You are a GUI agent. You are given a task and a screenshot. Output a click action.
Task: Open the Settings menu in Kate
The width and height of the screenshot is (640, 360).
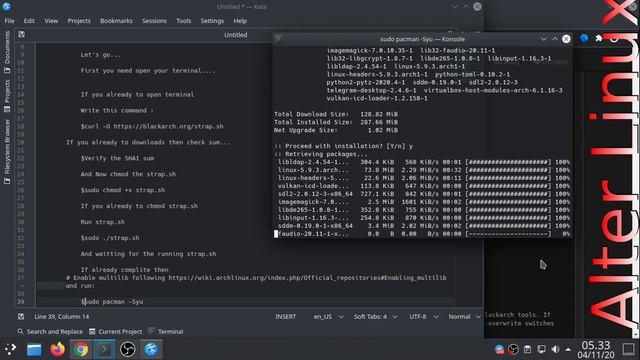[212, 21]
